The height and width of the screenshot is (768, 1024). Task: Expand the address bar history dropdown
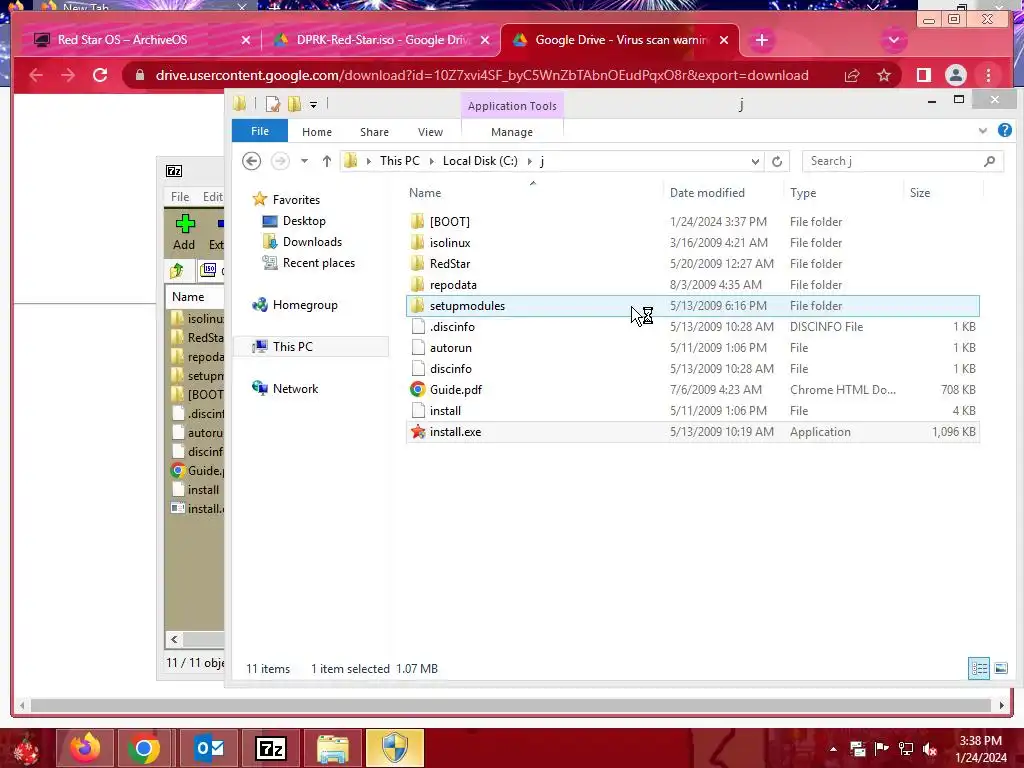tap(755, 161)
